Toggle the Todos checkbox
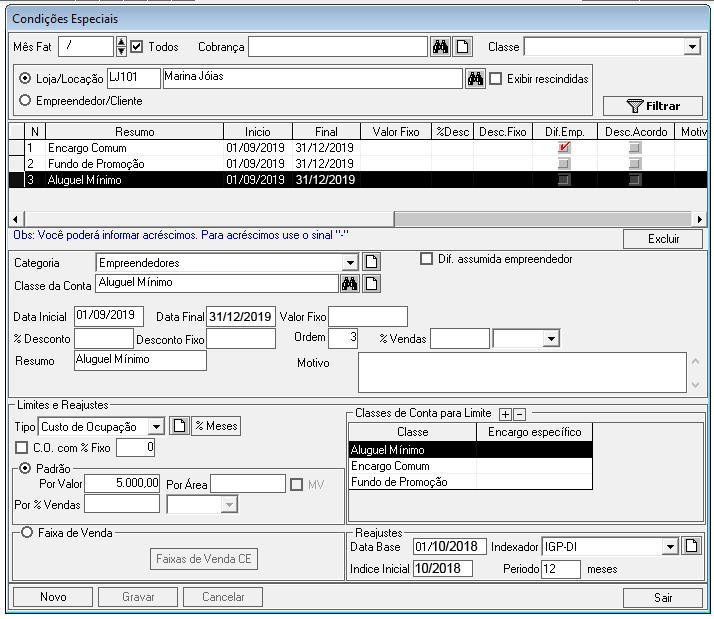This screenshot has width=714, height=619. (137, 46)
